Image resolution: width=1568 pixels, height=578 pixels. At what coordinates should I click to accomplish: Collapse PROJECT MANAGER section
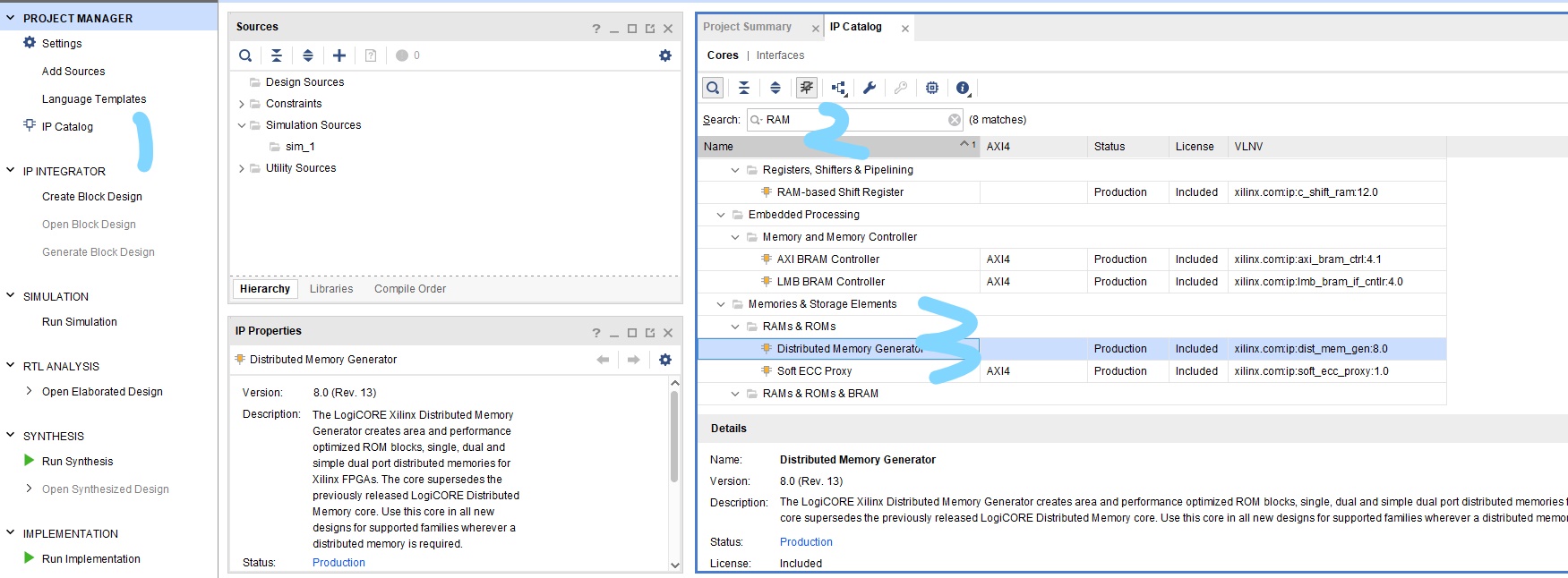point(11,18)
